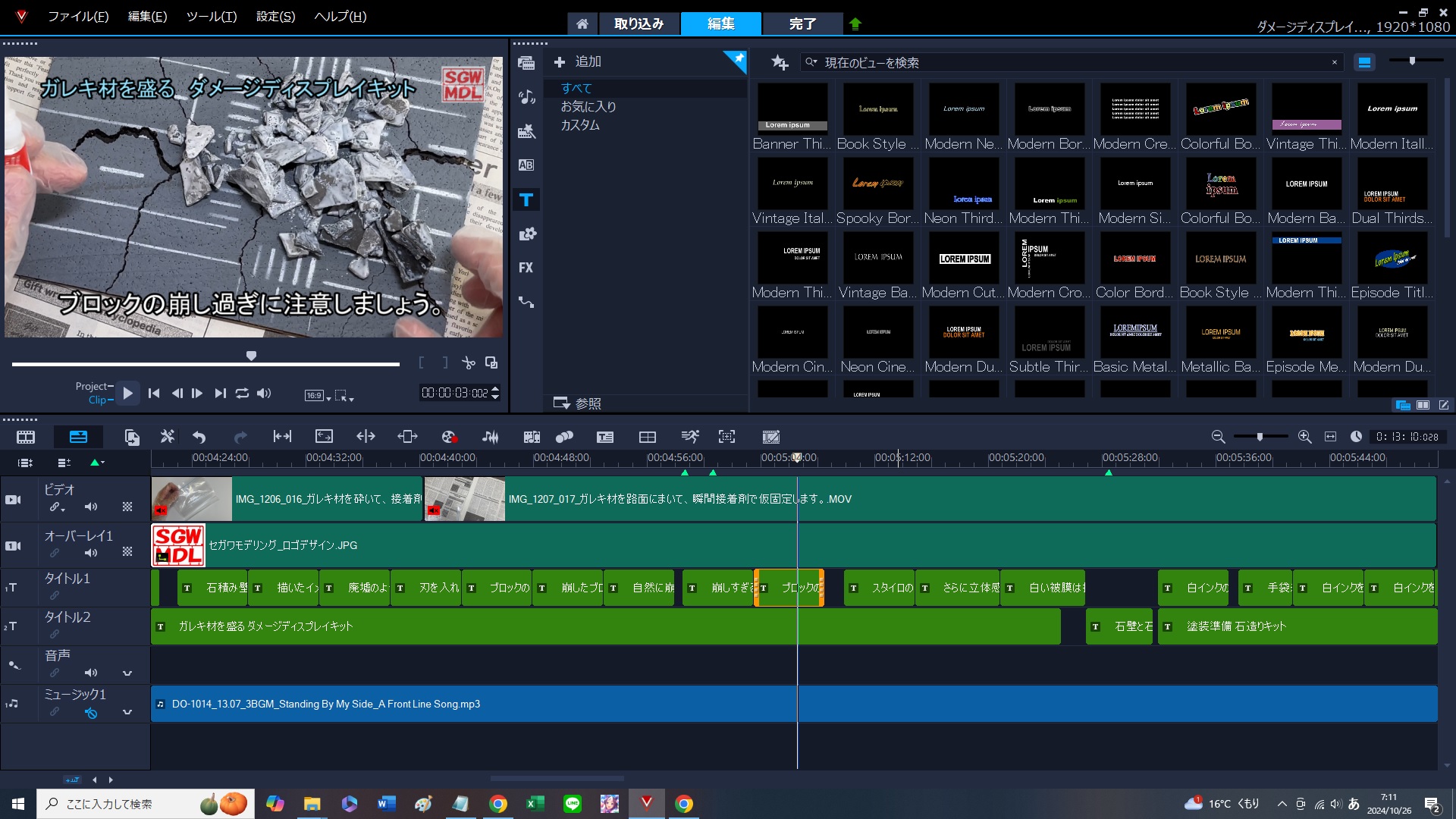Click the Redo arrow in timeline toolbar
The height and width of the screenshot is (819, 1456).
coord(240,437)
